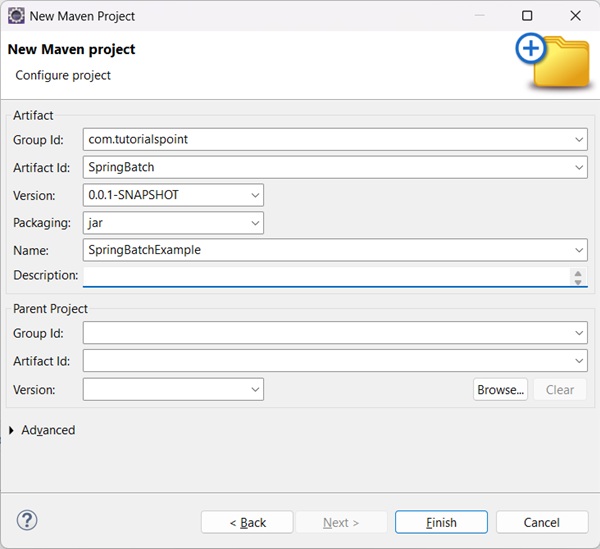Image resolution: width=600 pixels, height=549 pixels.
Task: Click the help question mark icon
Action: (x=27, y=520)
